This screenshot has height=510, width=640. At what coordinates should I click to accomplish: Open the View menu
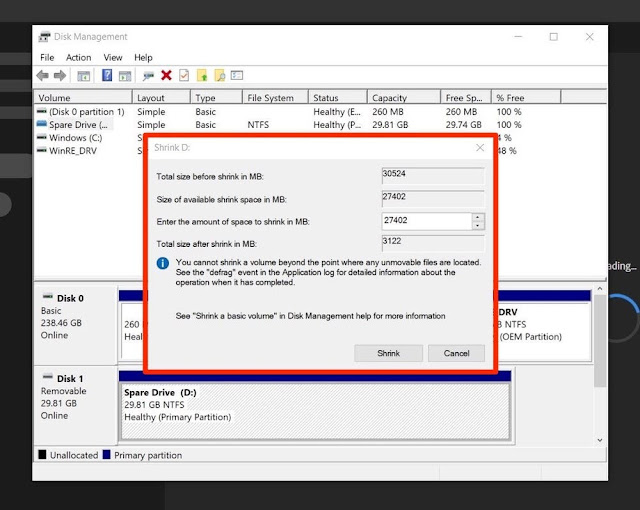pos(113,58)
